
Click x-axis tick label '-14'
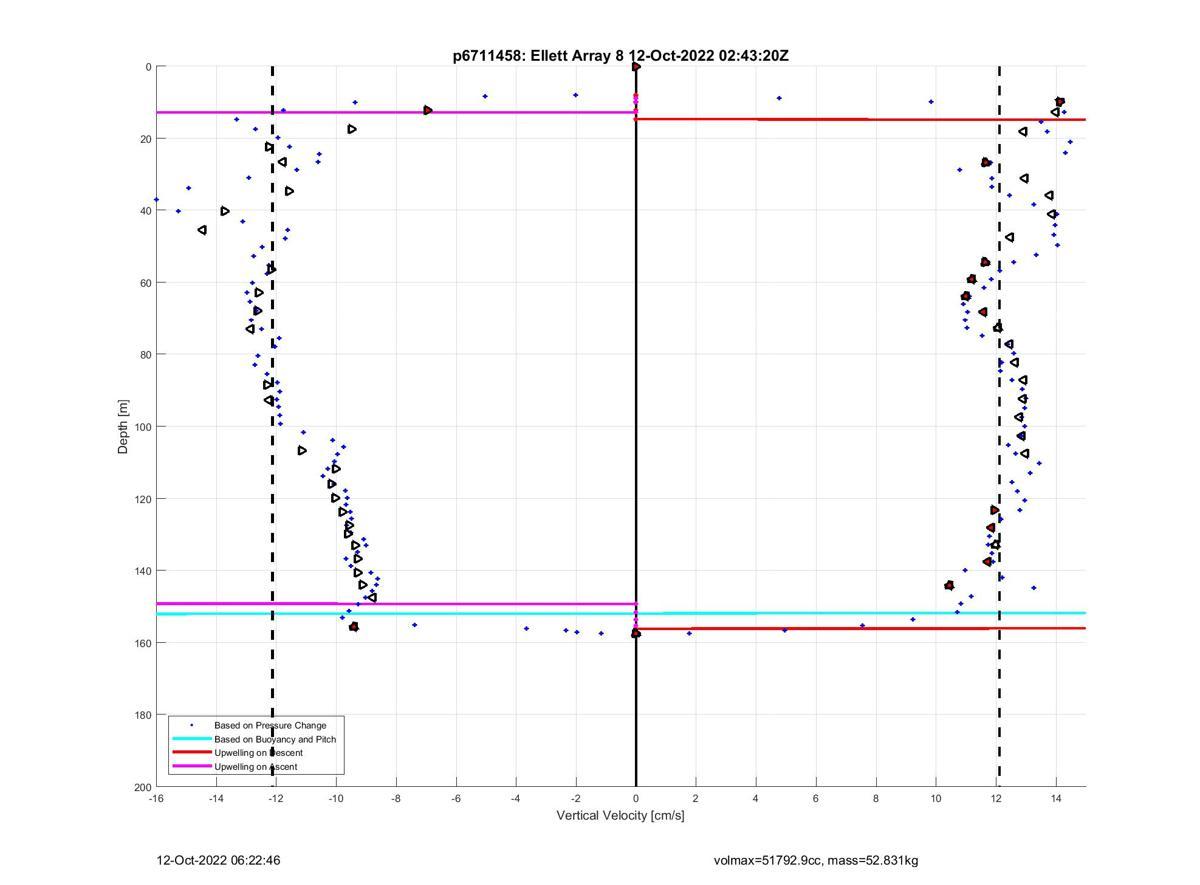216,798
